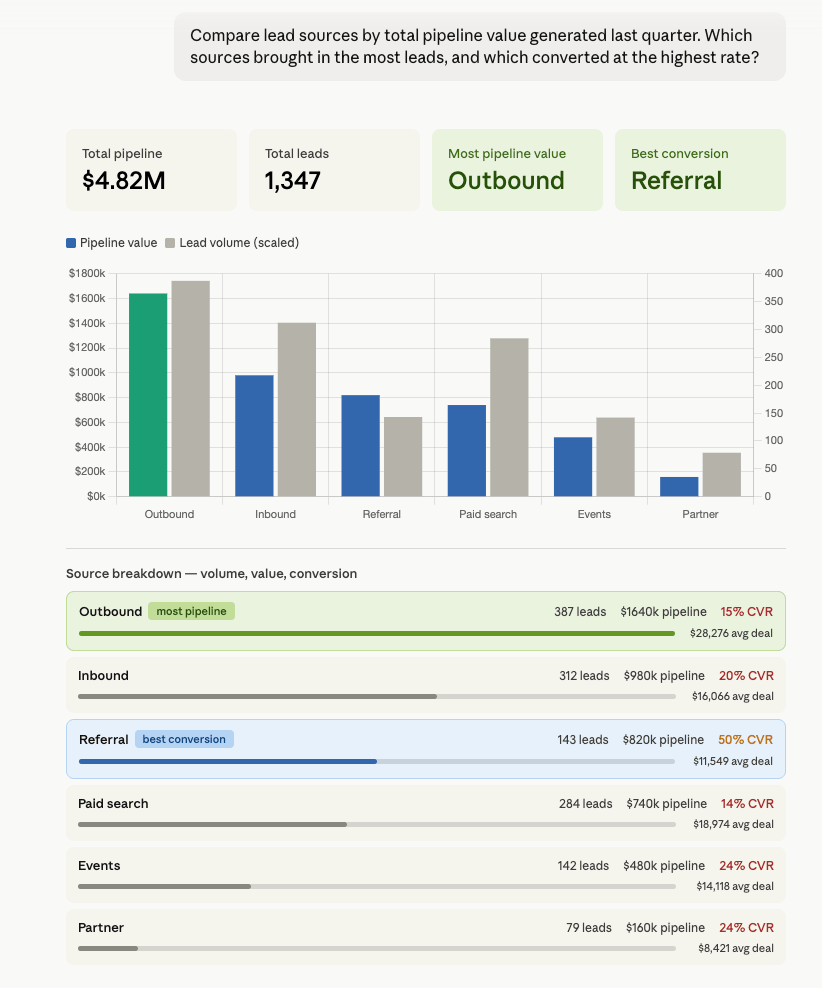Select the Paid search row title

(113, 803)
